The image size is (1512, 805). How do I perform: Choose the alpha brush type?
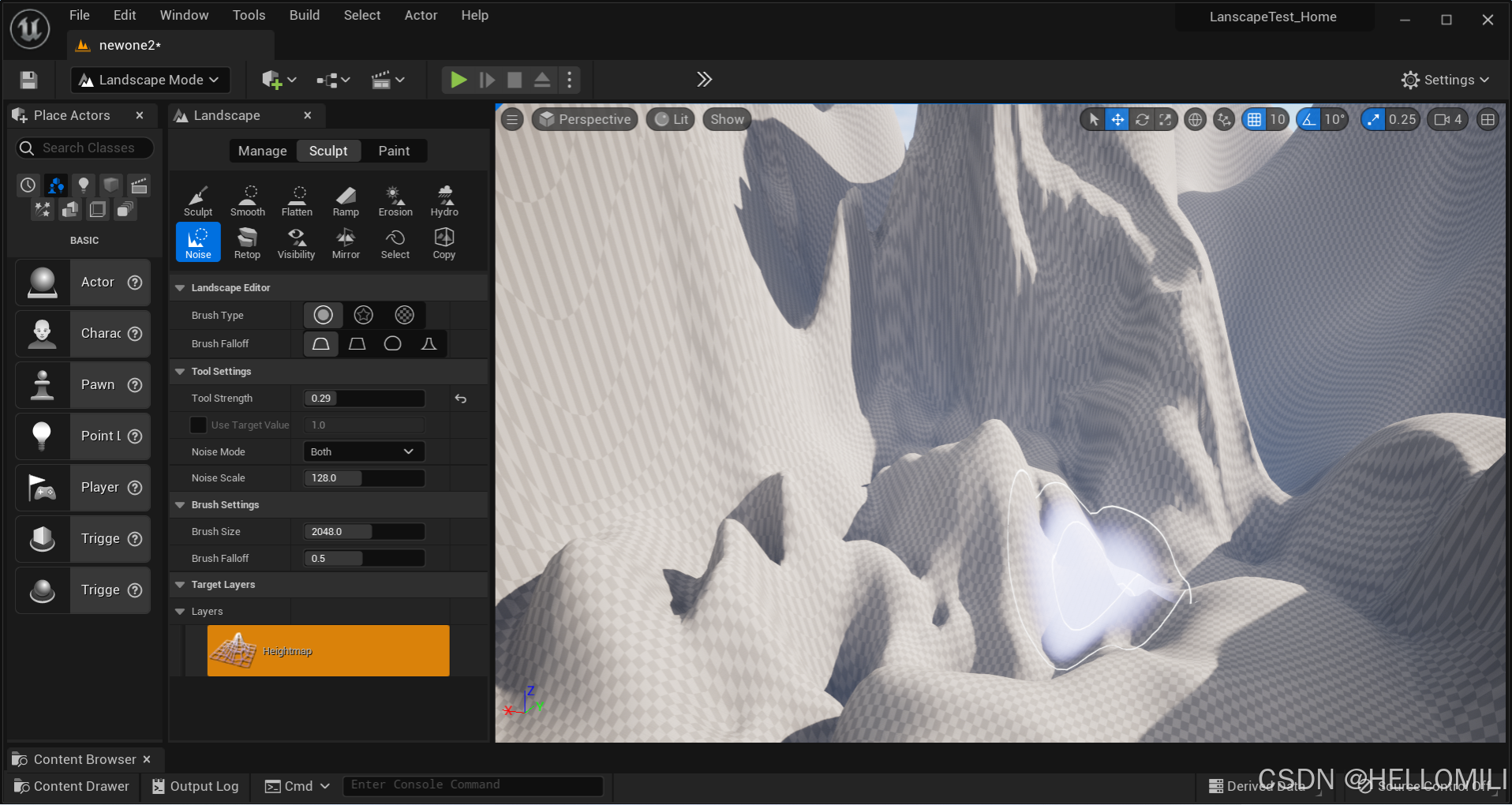tap(364, 316)
